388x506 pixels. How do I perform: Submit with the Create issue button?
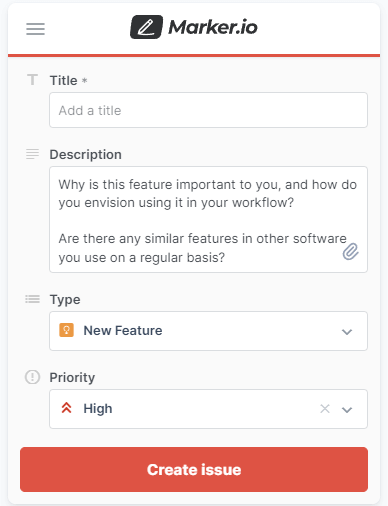tap(194, 469)
